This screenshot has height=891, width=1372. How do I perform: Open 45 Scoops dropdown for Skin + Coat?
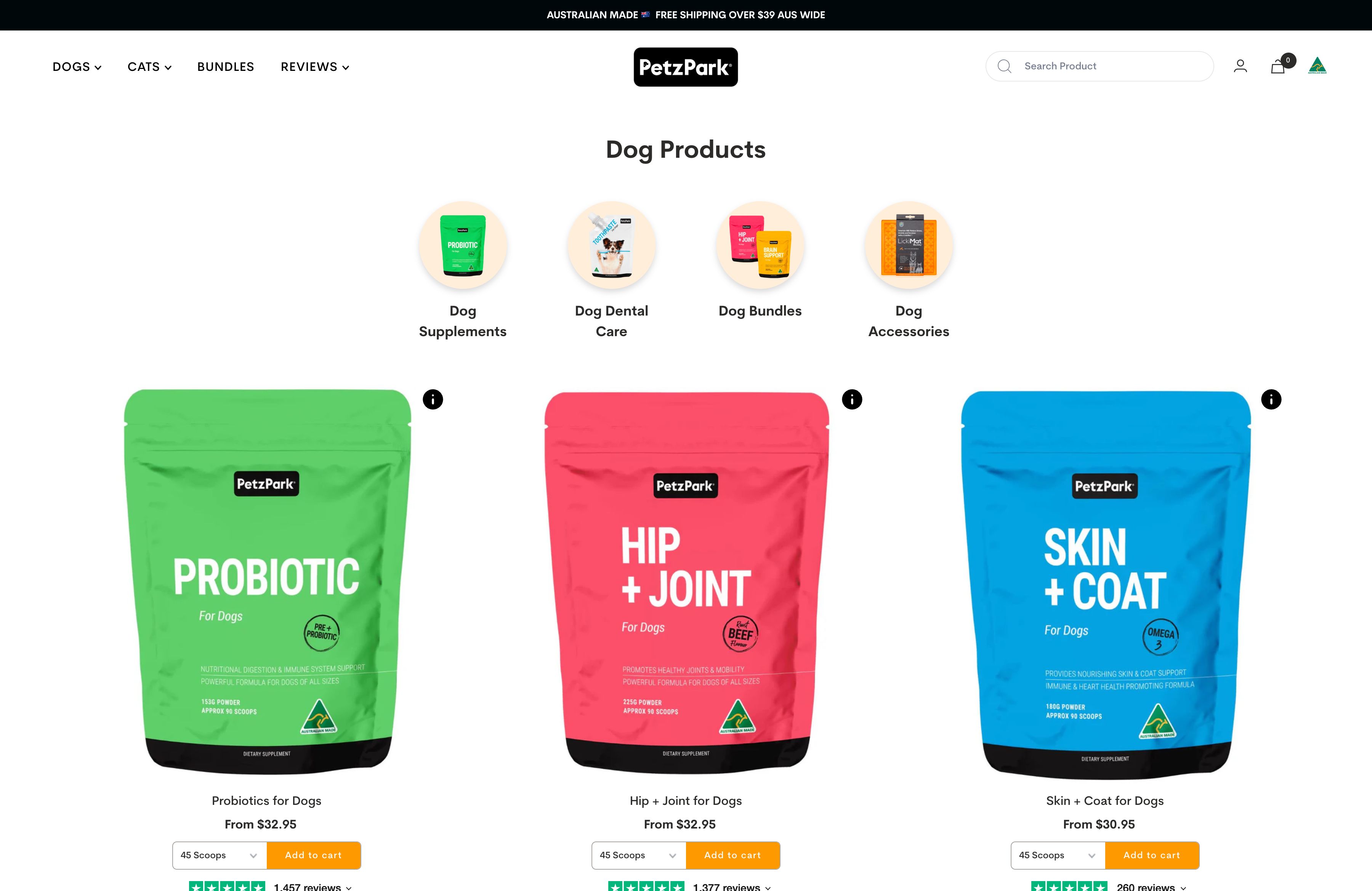[1058, 855]
